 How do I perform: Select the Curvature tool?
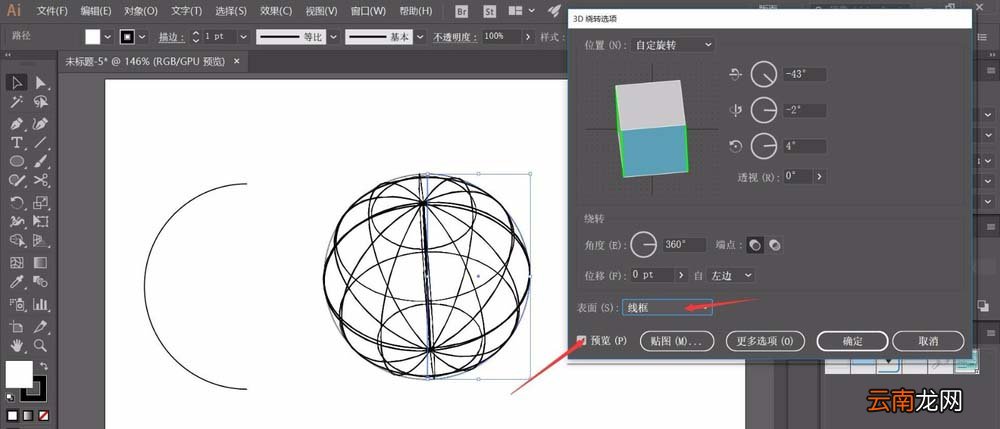click(41, 123)
